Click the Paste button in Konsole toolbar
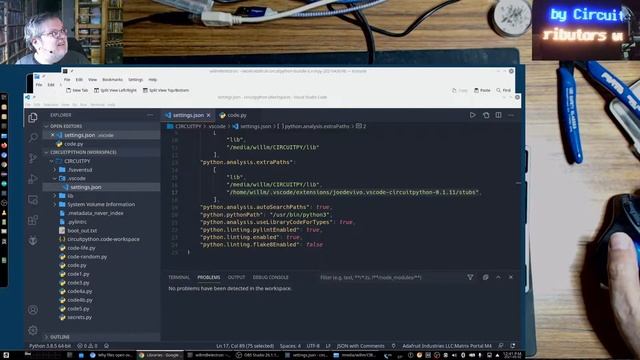 coord(482,90)
